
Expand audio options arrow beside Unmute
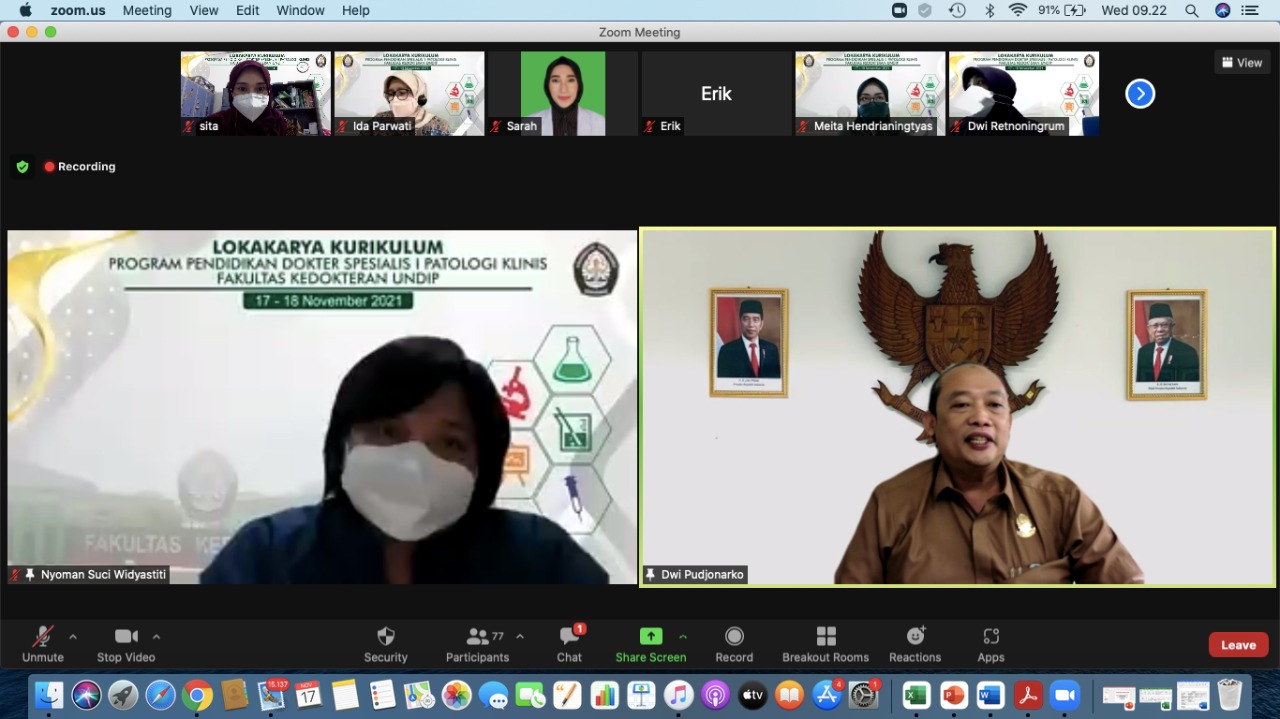click(73, 636)
